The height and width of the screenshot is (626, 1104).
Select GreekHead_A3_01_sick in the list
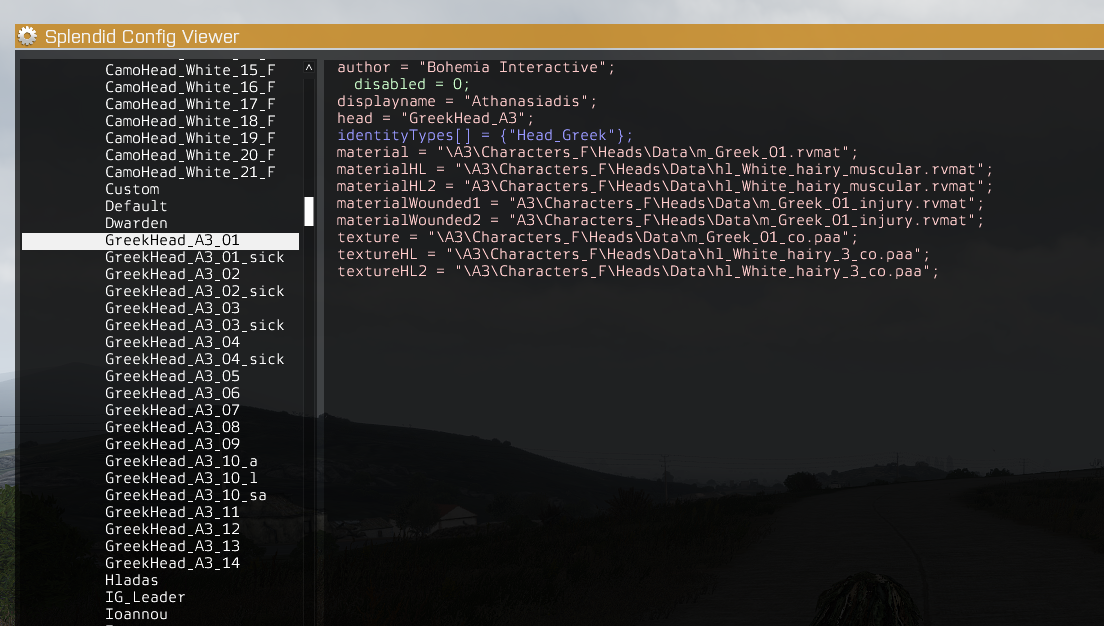(194, 257)
